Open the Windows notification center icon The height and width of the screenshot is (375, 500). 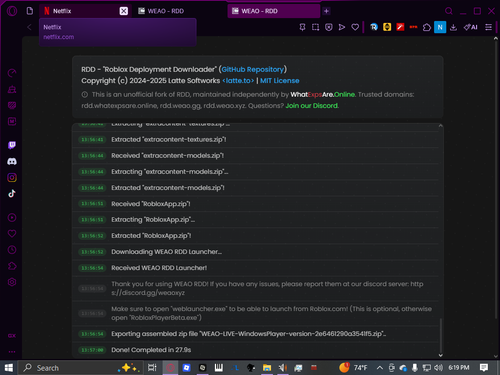click(x=484, y=368)
